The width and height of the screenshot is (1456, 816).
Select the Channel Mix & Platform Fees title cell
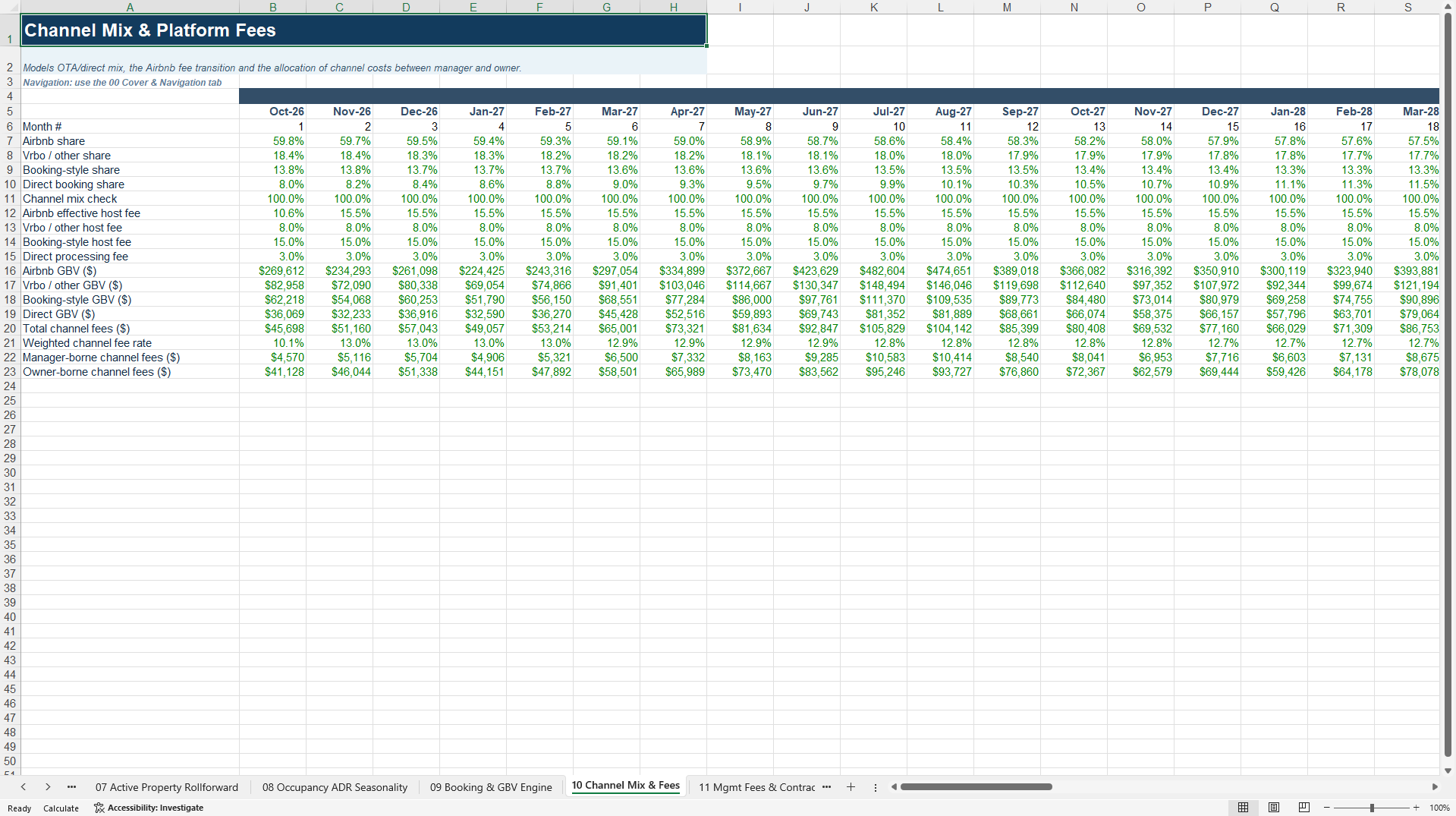tap(363, 30)
